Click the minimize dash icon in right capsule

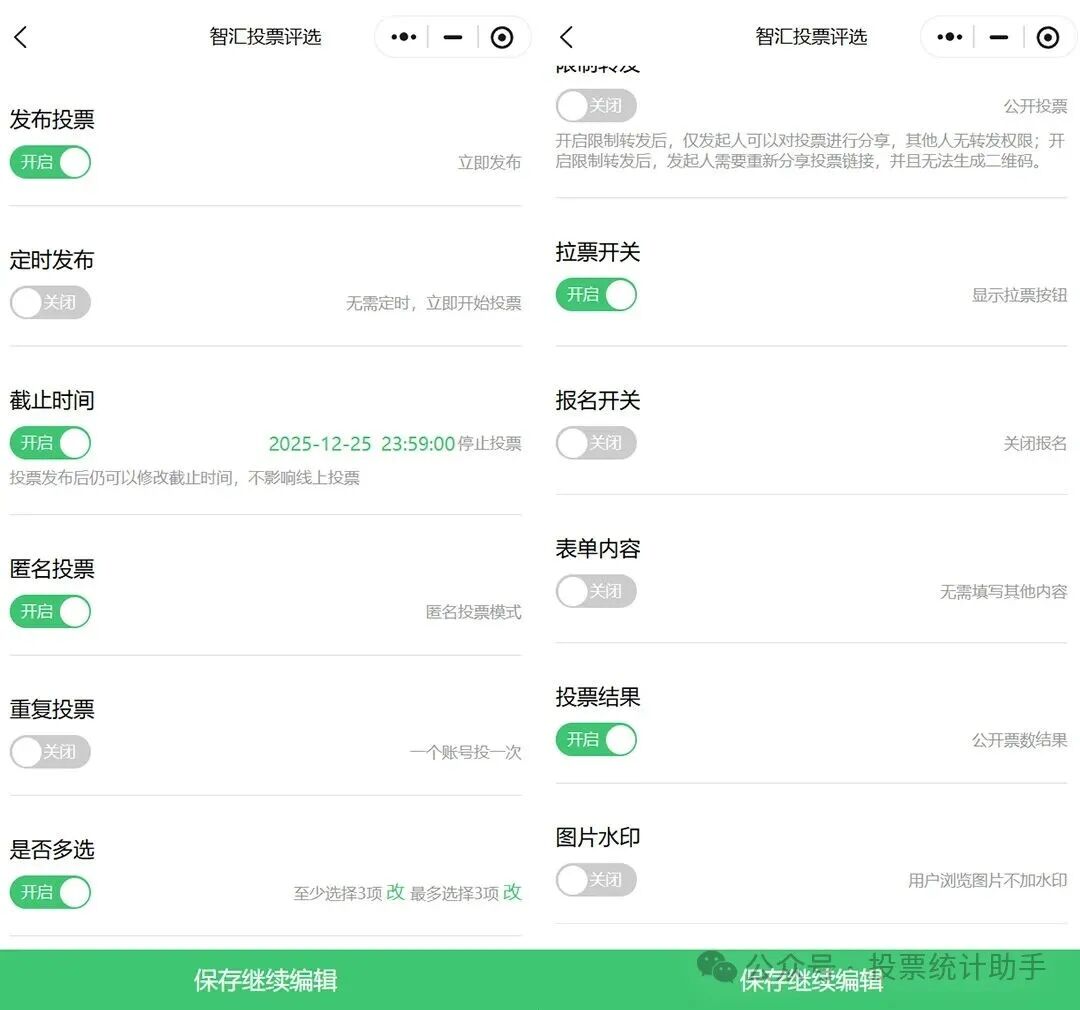998,36
